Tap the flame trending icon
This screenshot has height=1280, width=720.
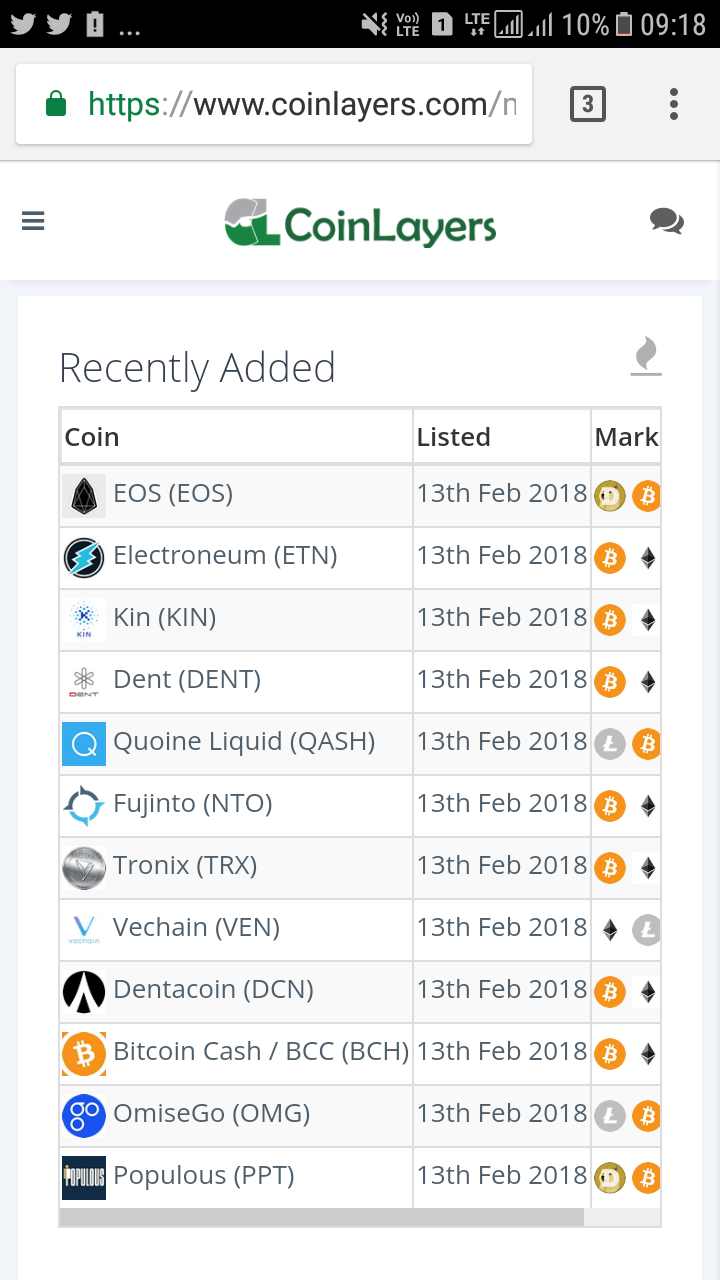click(x=646, y=357)
